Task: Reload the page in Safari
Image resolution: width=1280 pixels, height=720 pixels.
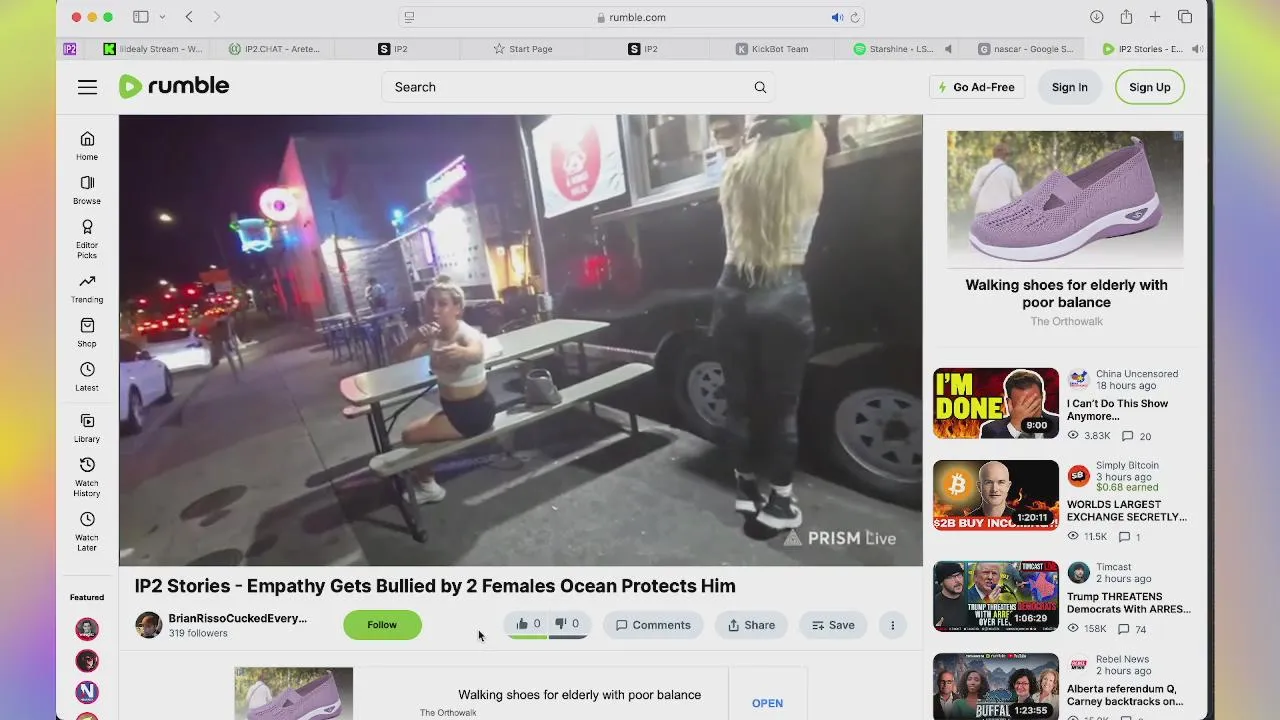Action: (855, 17)
